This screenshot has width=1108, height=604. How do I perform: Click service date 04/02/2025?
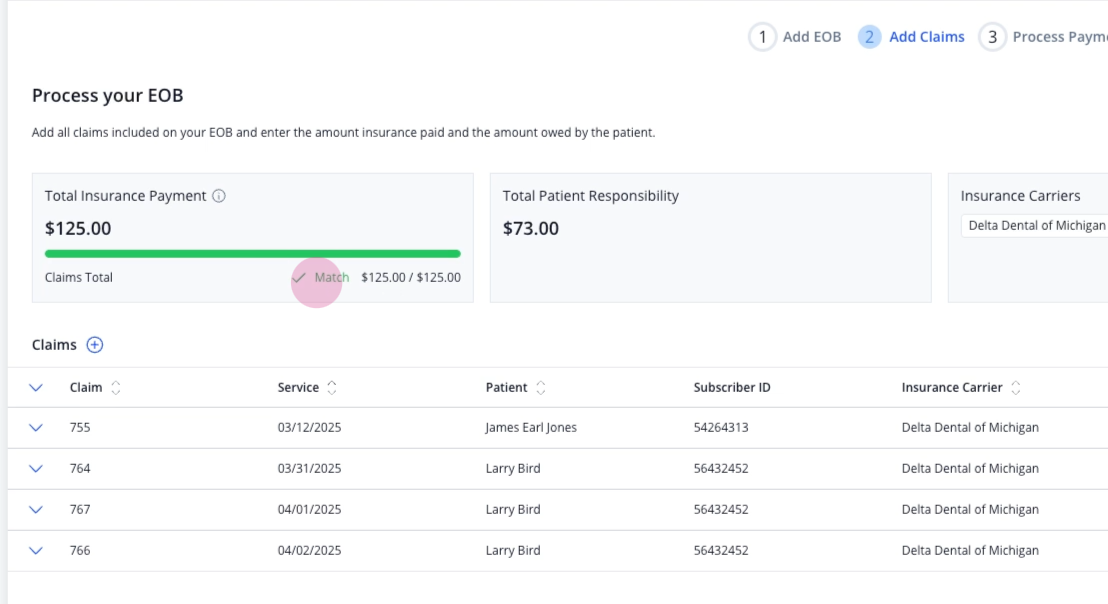point(310,550)
